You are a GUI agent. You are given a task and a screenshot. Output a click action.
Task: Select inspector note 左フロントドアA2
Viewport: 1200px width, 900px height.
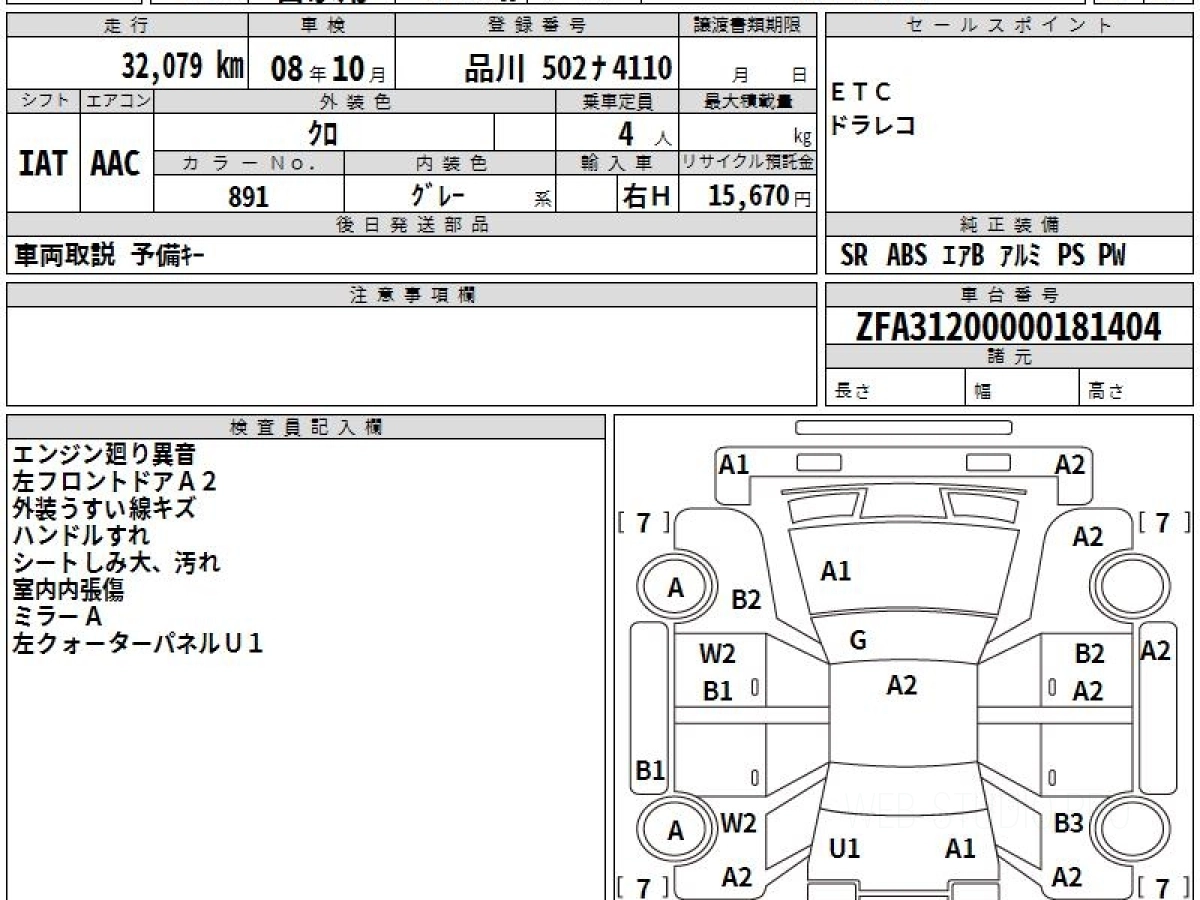pyautogui.click(x=114, y=482)
